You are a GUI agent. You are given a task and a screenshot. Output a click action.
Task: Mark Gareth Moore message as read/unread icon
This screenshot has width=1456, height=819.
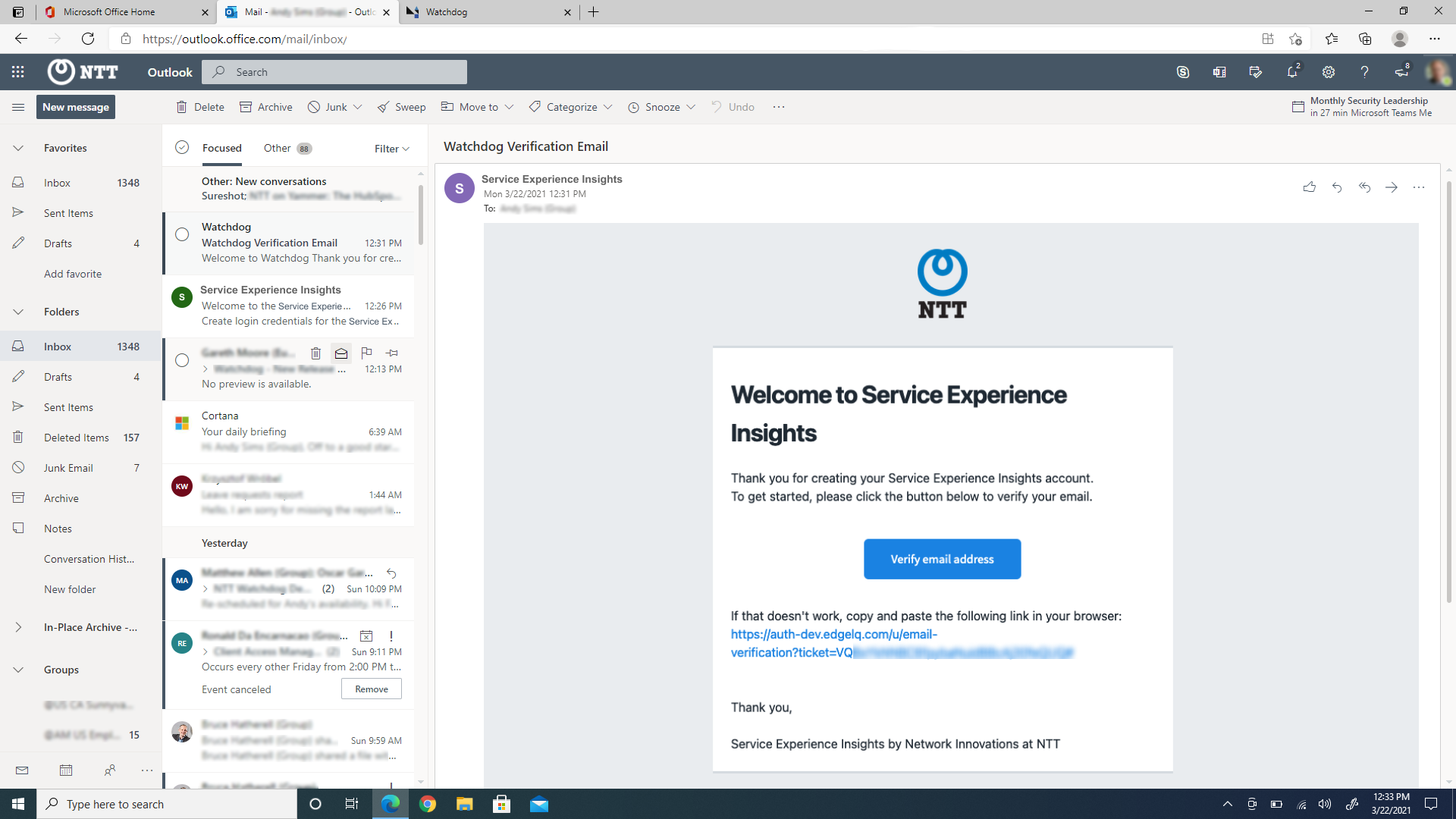coord(341,353)
